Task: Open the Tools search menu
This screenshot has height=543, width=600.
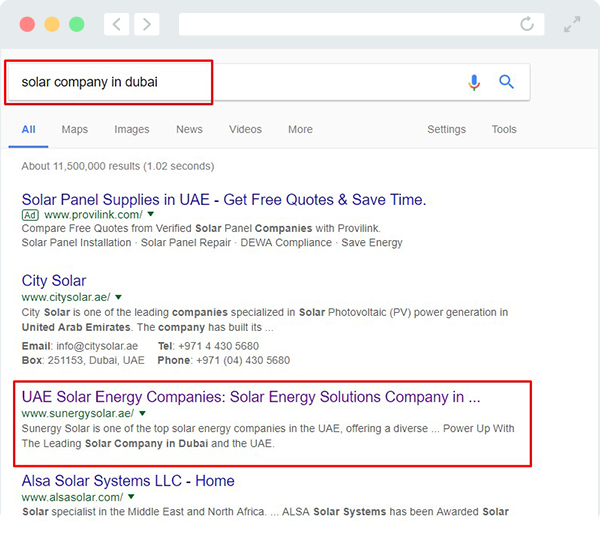Action: point(504,129)
